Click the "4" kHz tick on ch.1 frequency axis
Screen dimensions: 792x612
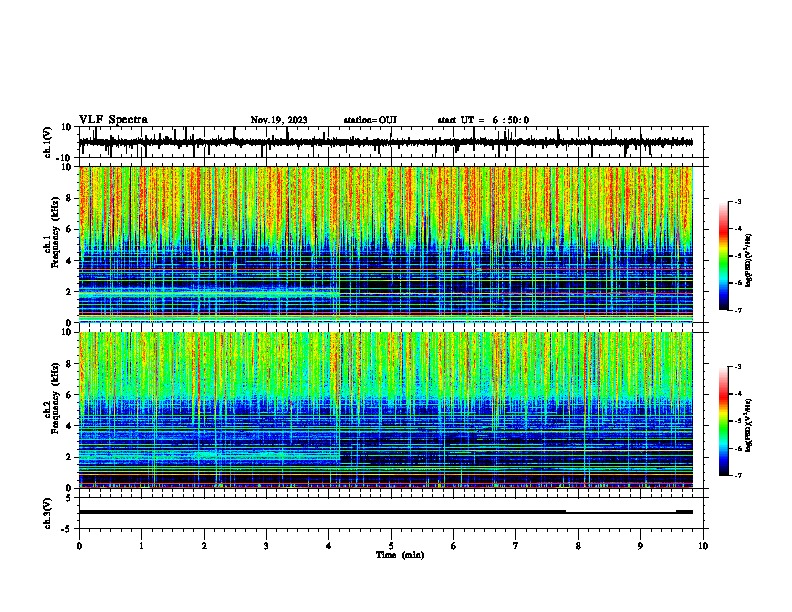tap(69, 261)
